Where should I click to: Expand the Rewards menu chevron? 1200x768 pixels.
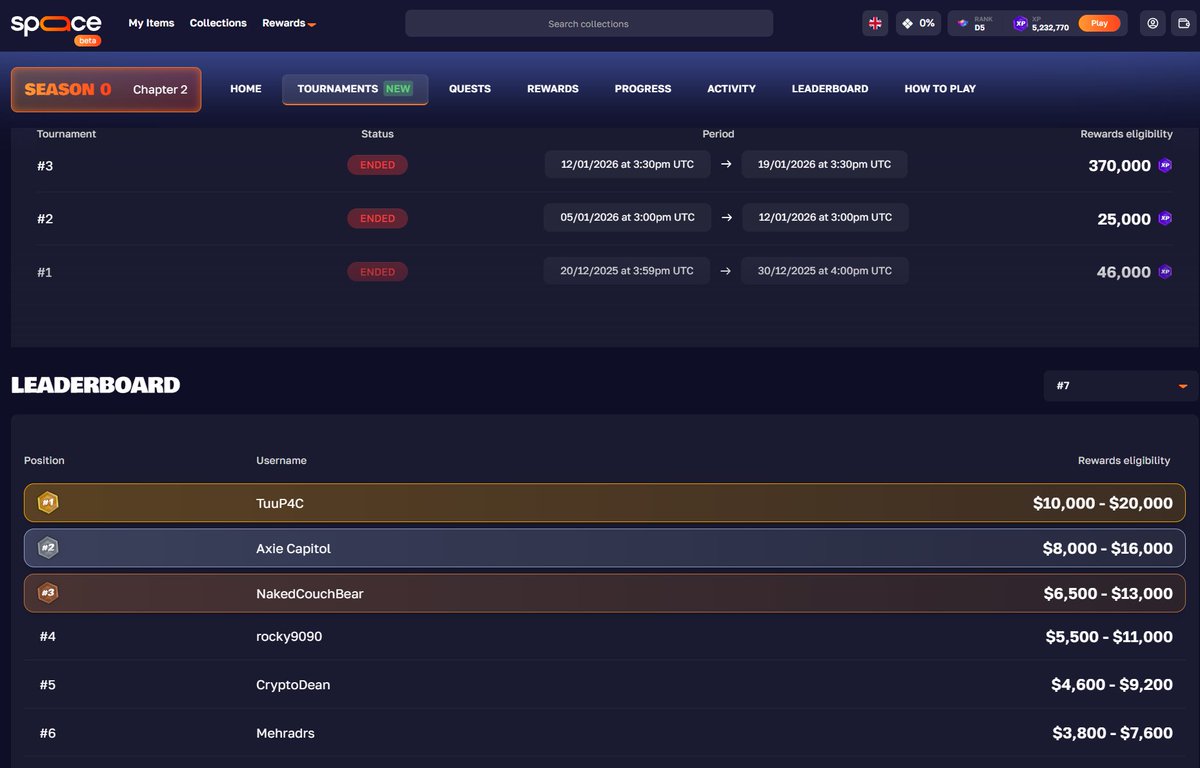[310, 23]
